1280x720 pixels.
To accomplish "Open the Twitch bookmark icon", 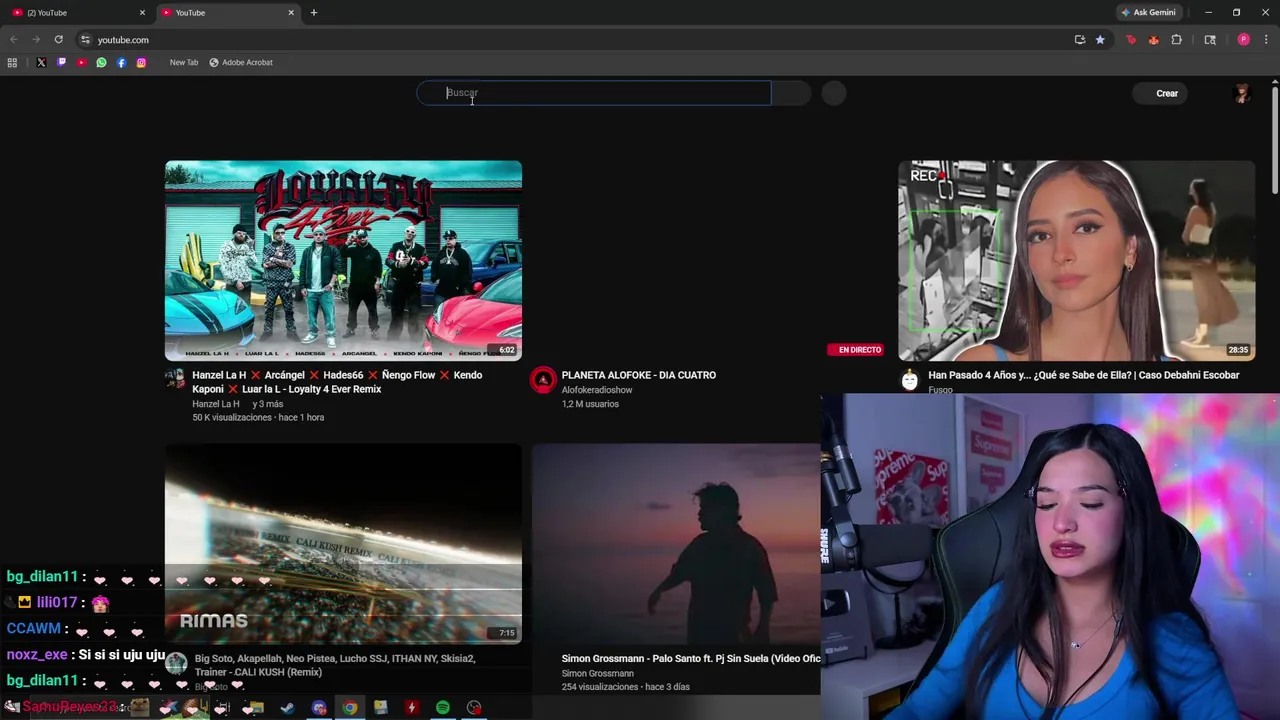I will point(61,62).
